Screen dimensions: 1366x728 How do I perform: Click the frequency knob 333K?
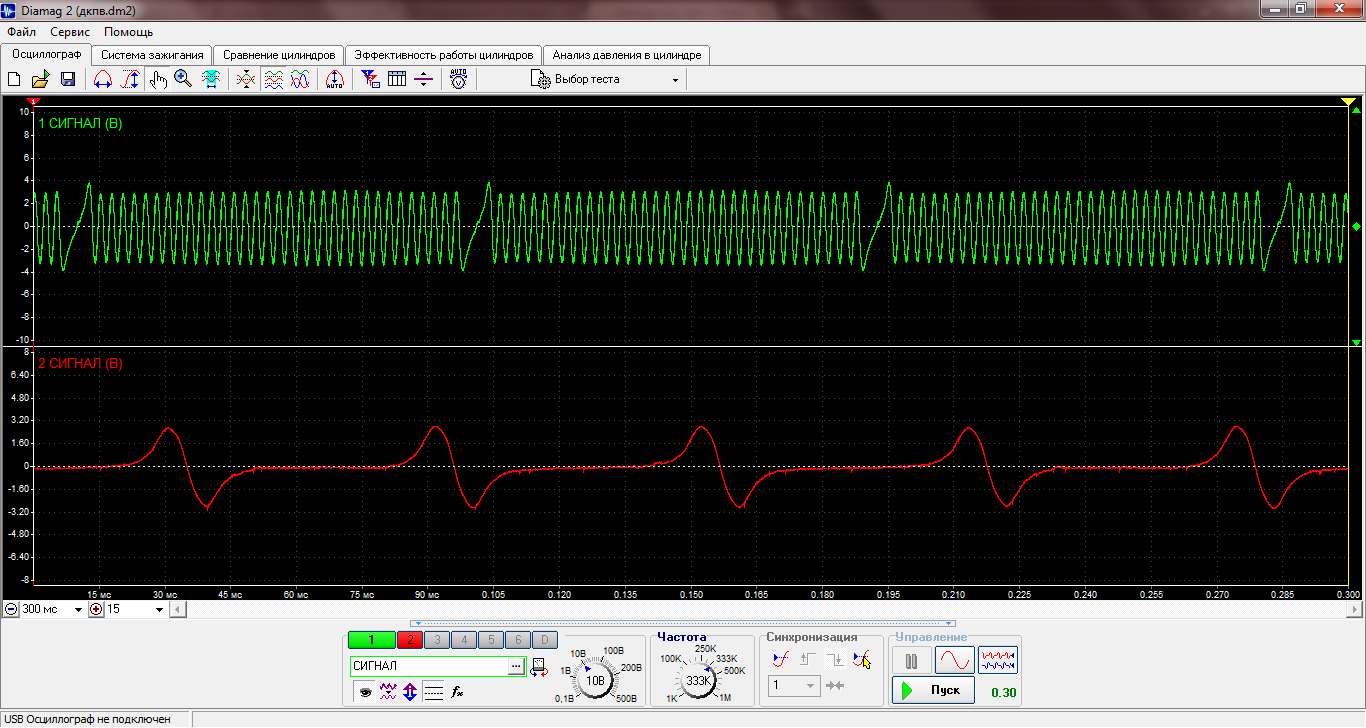click(699, 680)
